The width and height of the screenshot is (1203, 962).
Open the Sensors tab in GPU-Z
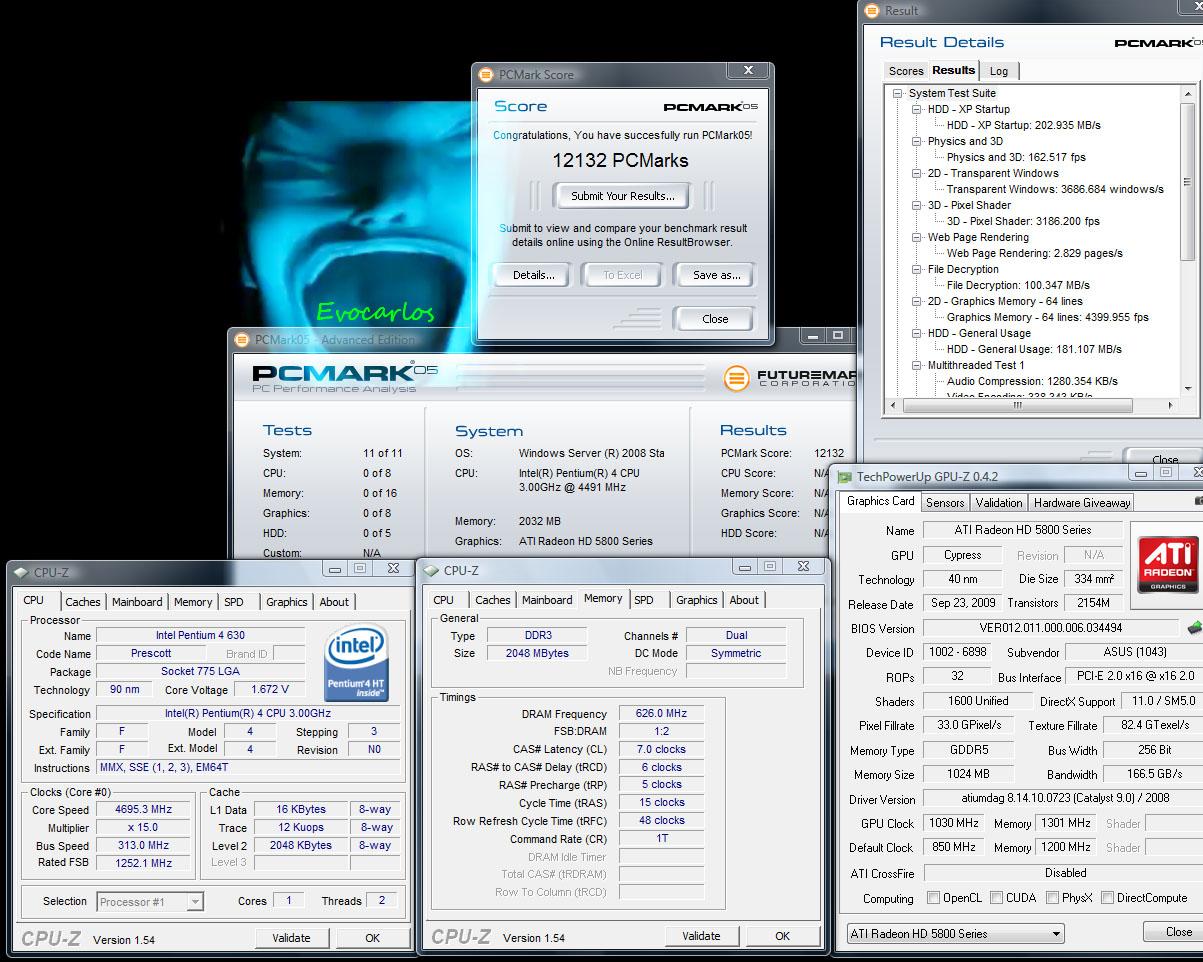pyautogui.click(x=945, y=503)
